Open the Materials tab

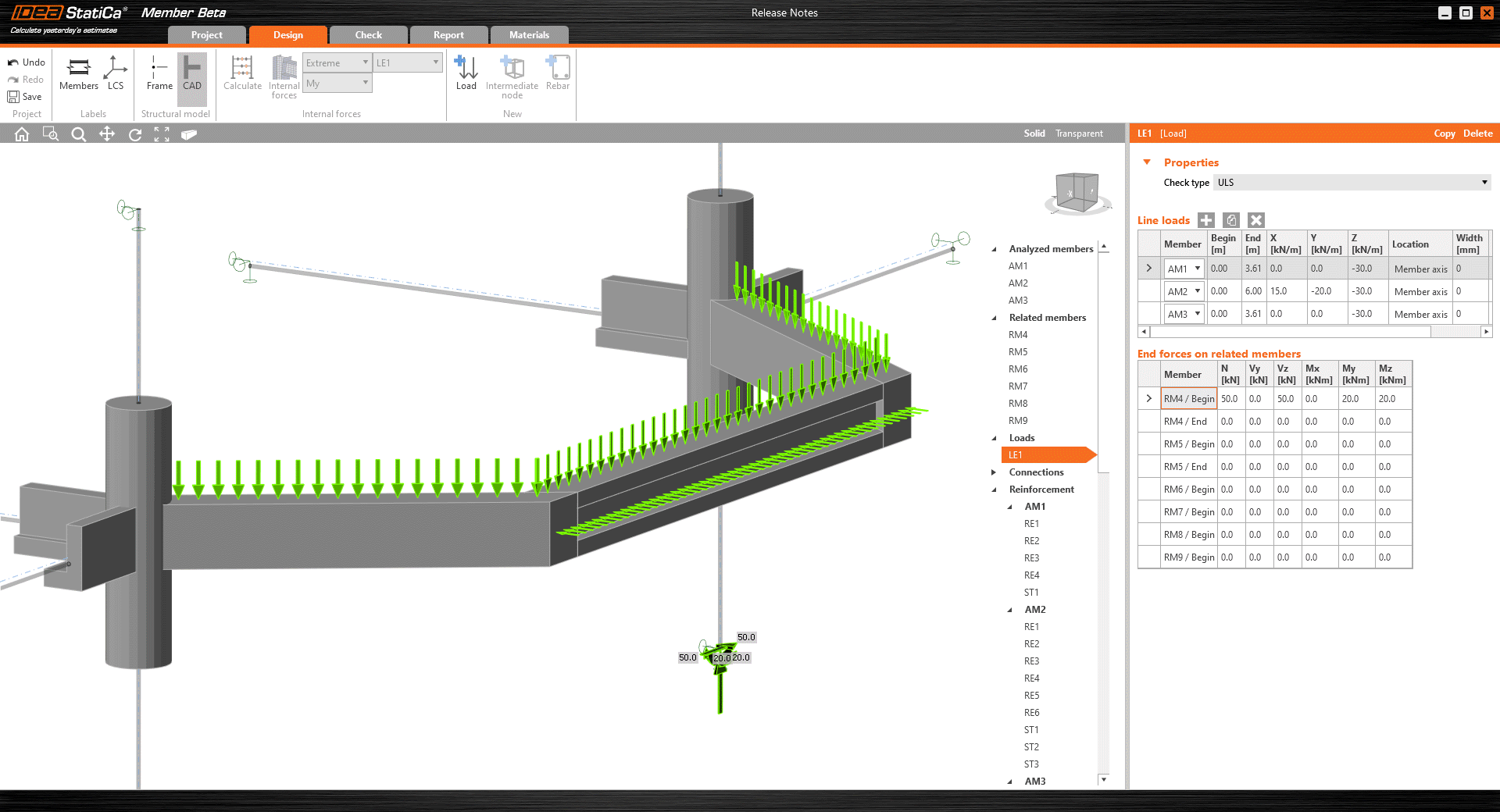coord(529,35)
